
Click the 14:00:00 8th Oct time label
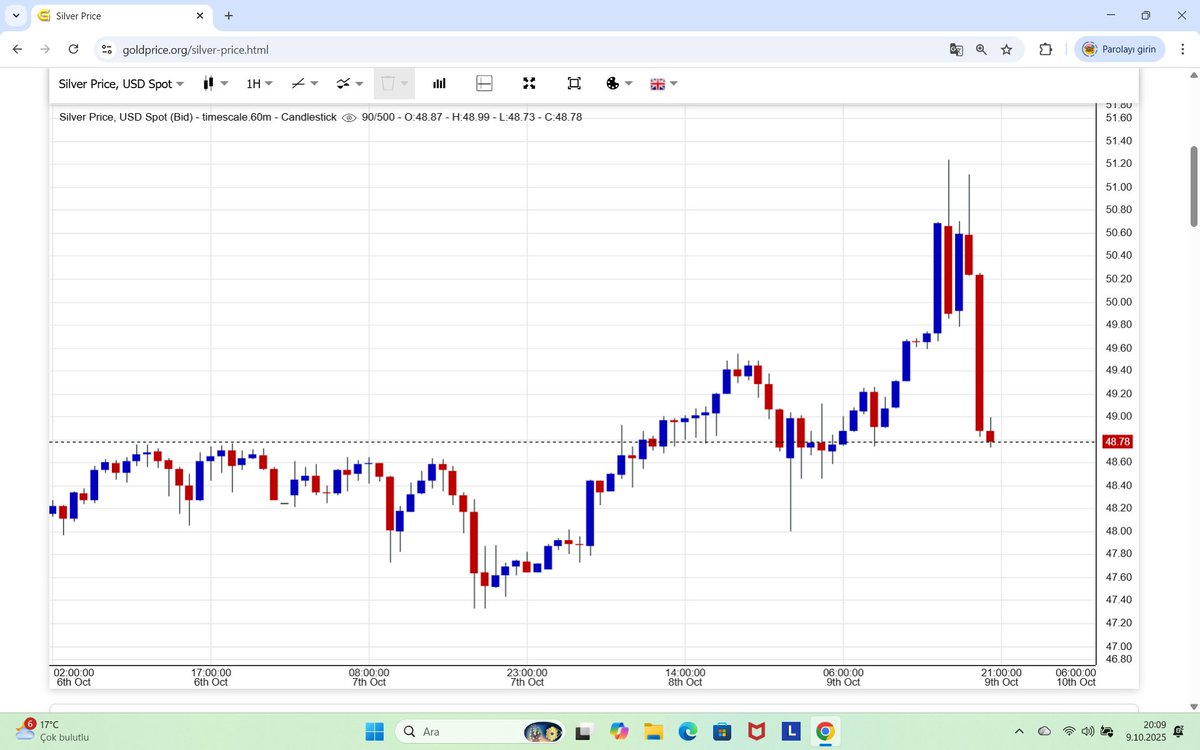(685, 677)
